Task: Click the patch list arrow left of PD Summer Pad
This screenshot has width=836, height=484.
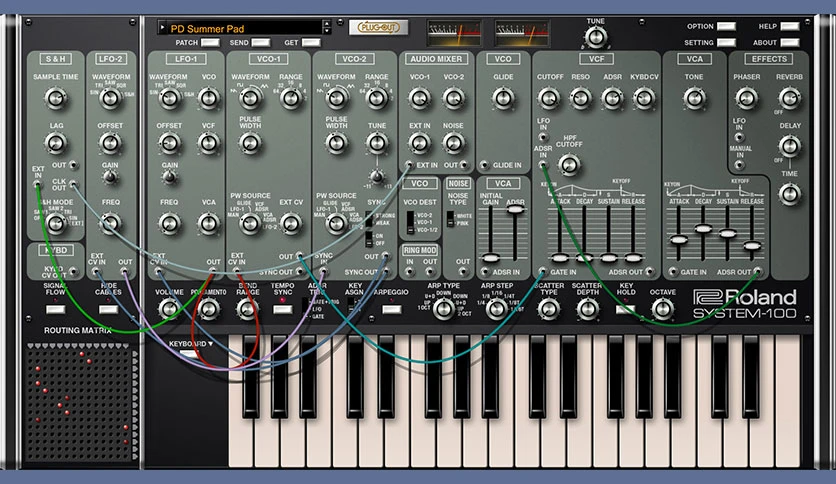Action: tap(163, 27)
